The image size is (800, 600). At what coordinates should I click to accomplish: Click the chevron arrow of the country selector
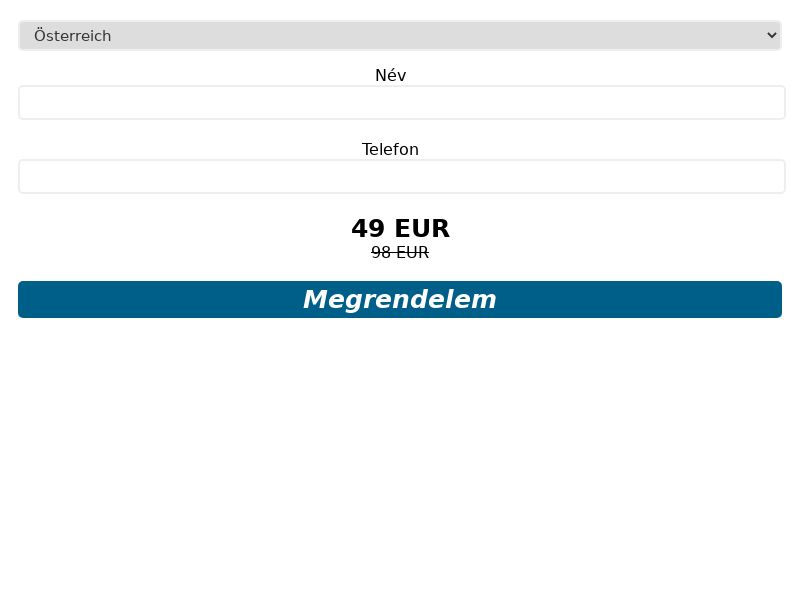771,35
